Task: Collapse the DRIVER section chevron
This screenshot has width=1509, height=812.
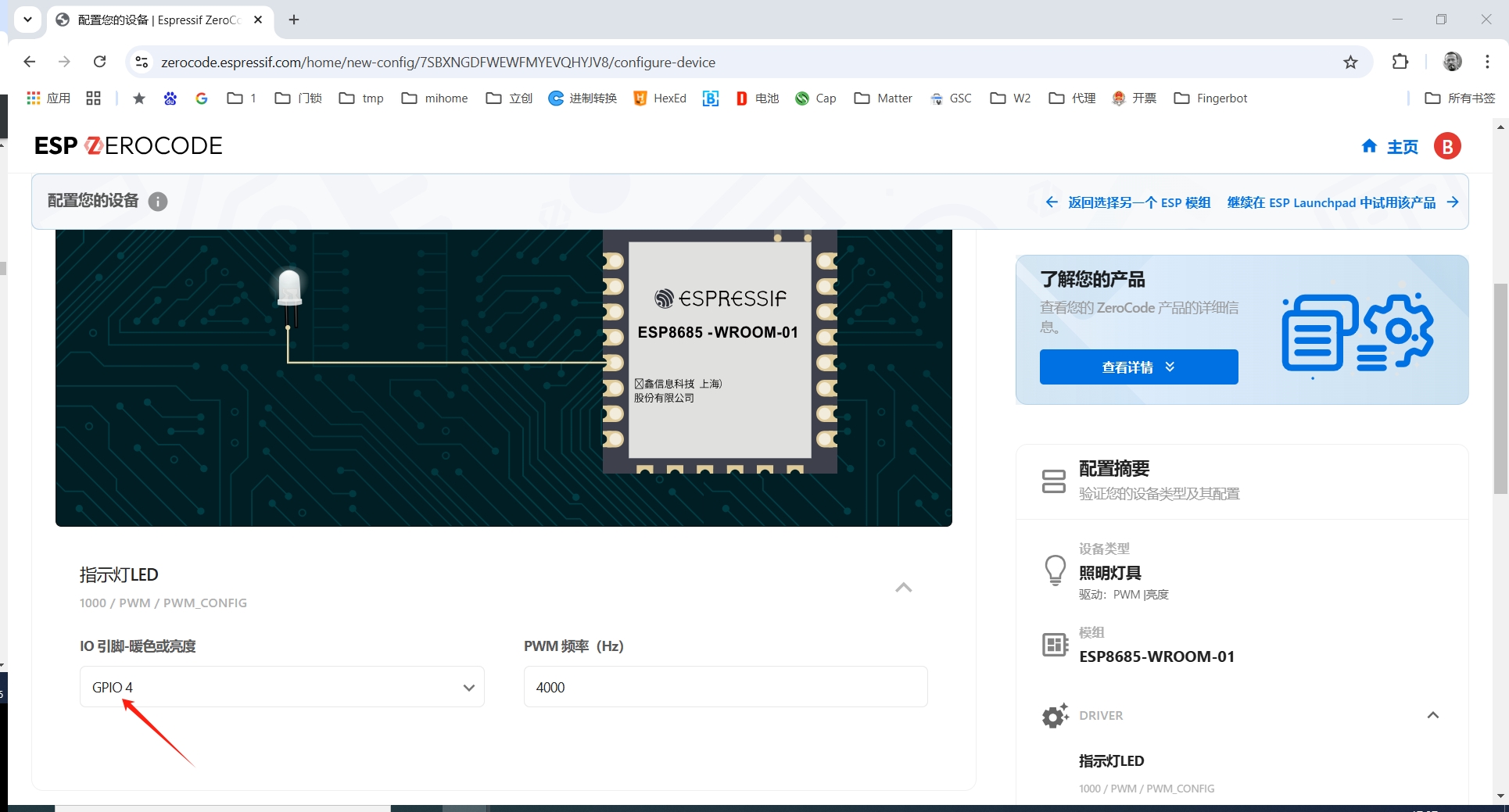Action: point(1432,715)
